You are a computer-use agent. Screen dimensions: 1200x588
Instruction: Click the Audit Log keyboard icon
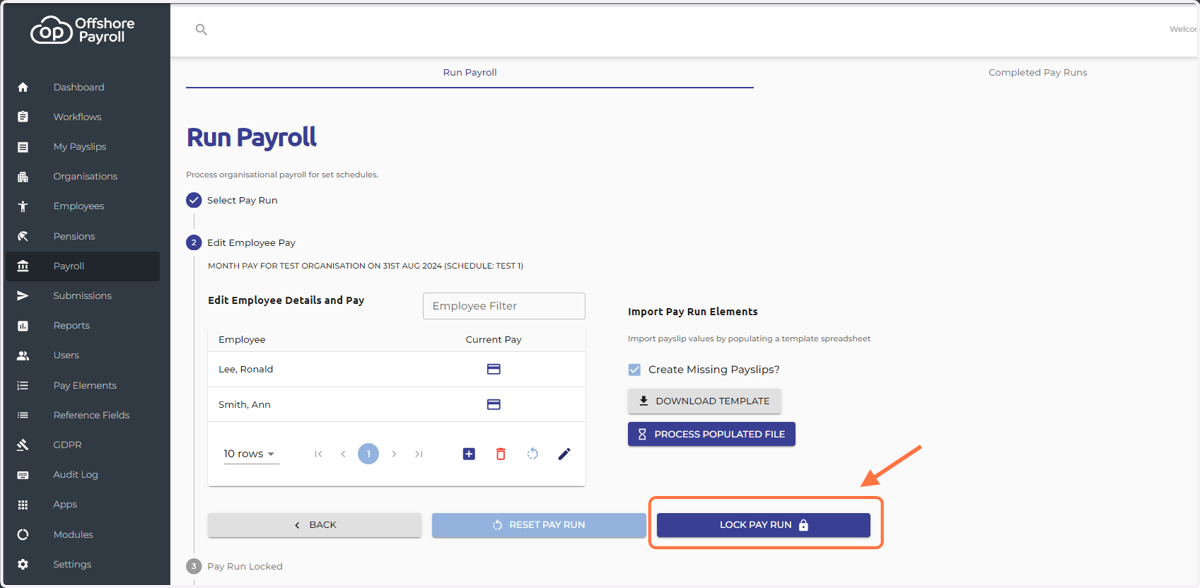tap(23, 475)
